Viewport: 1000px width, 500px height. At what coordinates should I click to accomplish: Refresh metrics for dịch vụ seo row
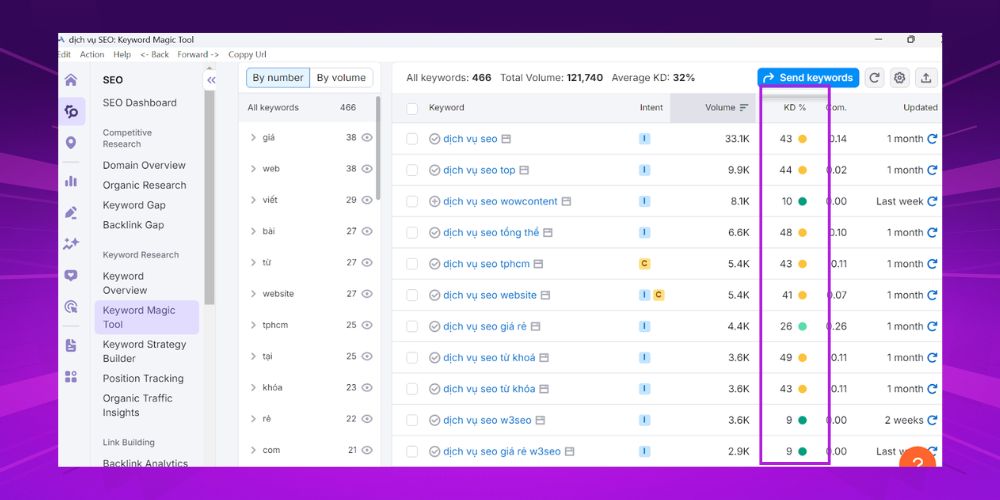coord(932,138)
